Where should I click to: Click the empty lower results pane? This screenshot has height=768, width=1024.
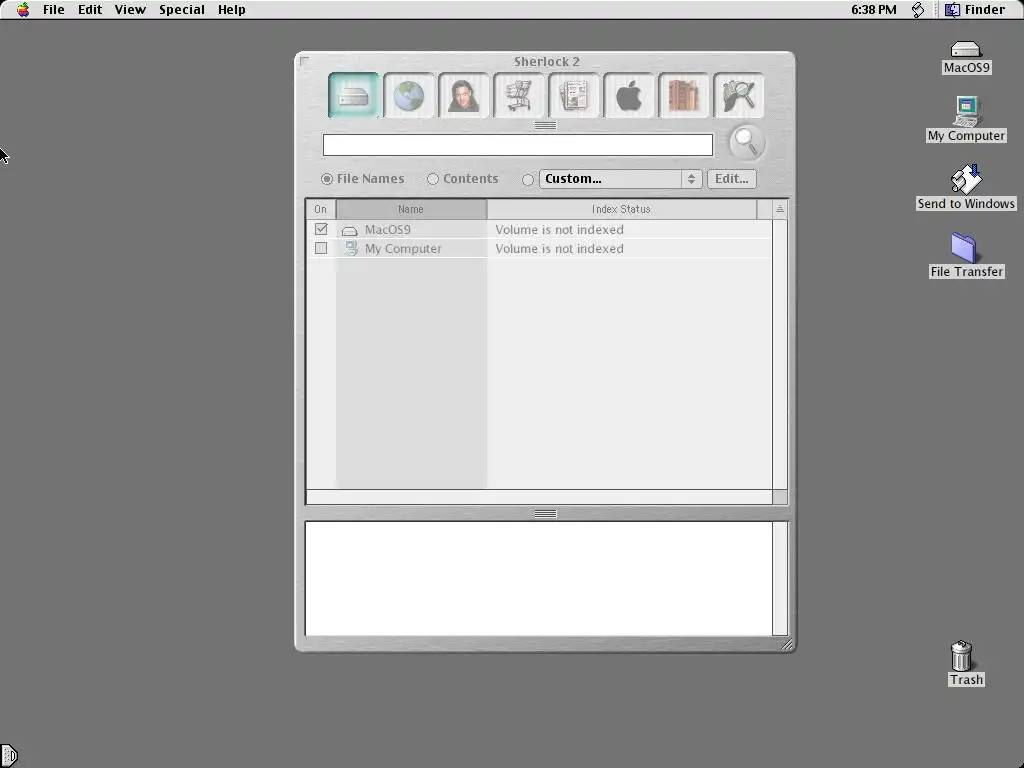pos(539,579)
